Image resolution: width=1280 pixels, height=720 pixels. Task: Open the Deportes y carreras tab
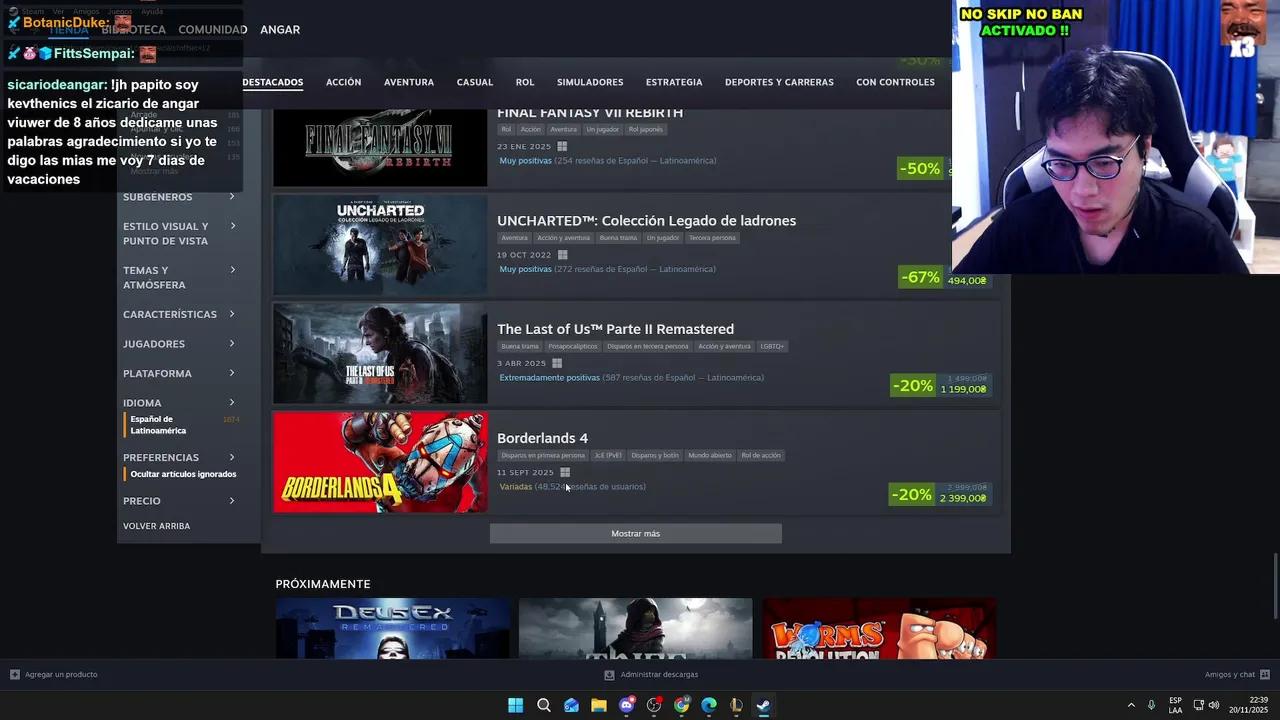779,82
